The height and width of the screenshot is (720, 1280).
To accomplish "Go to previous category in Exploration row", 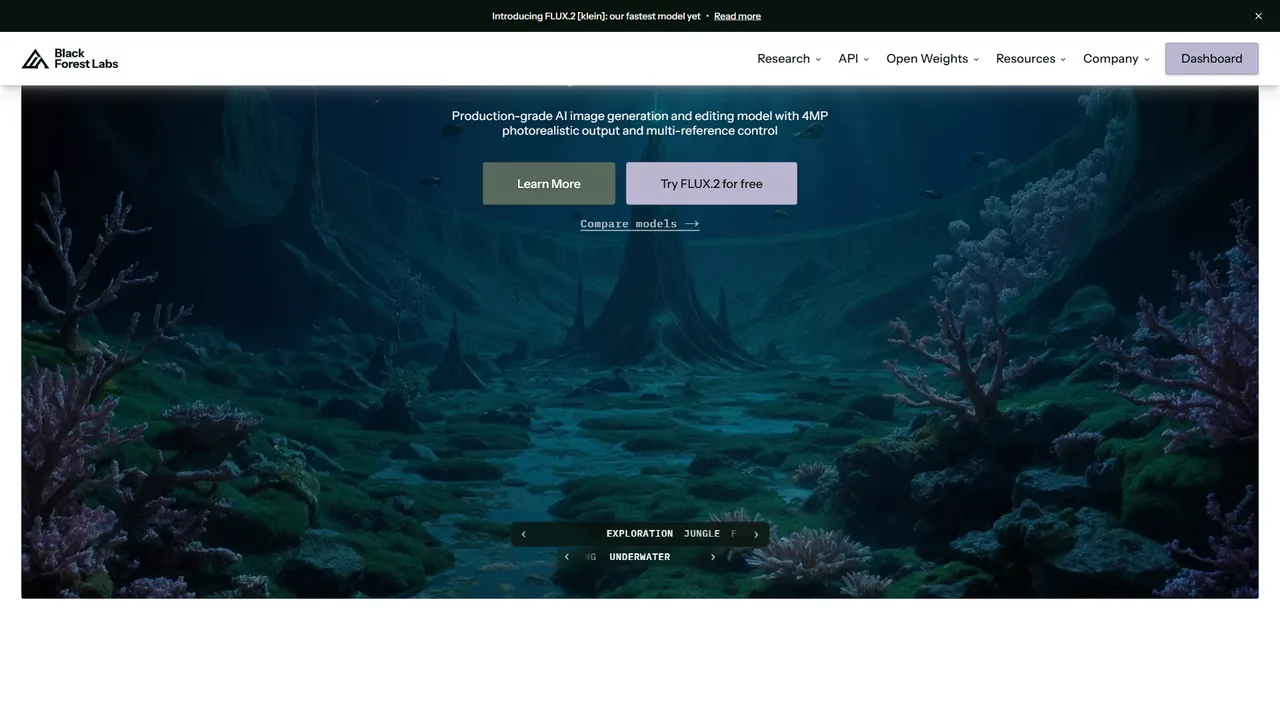I will 523,534.
